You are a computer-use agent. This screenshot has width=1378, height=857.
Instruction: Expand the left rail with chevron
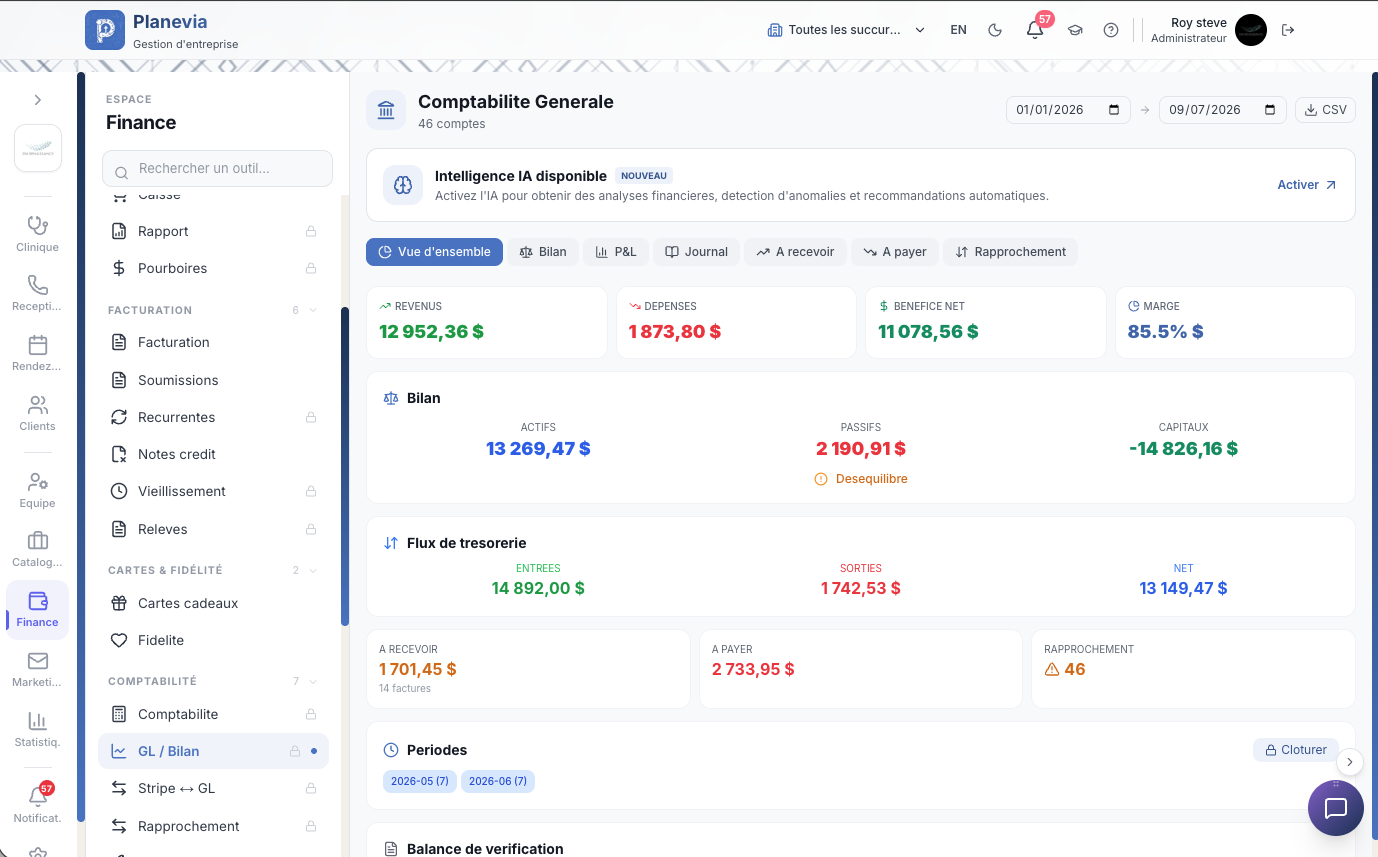38,100
